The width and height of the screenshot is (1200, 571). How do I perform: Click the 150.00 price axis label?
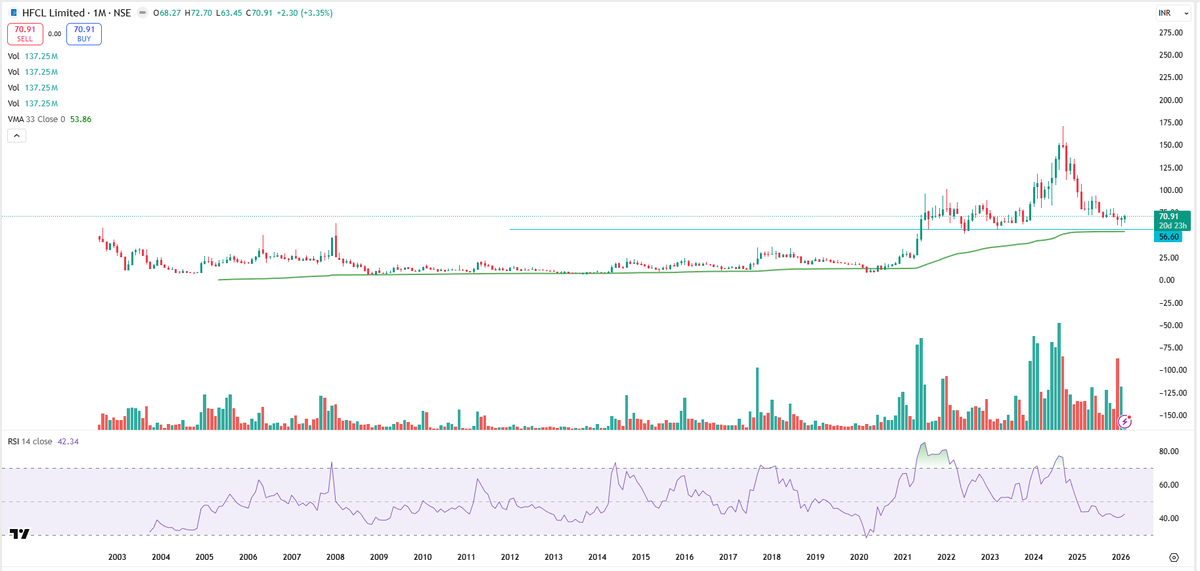tap(1171, 145)
